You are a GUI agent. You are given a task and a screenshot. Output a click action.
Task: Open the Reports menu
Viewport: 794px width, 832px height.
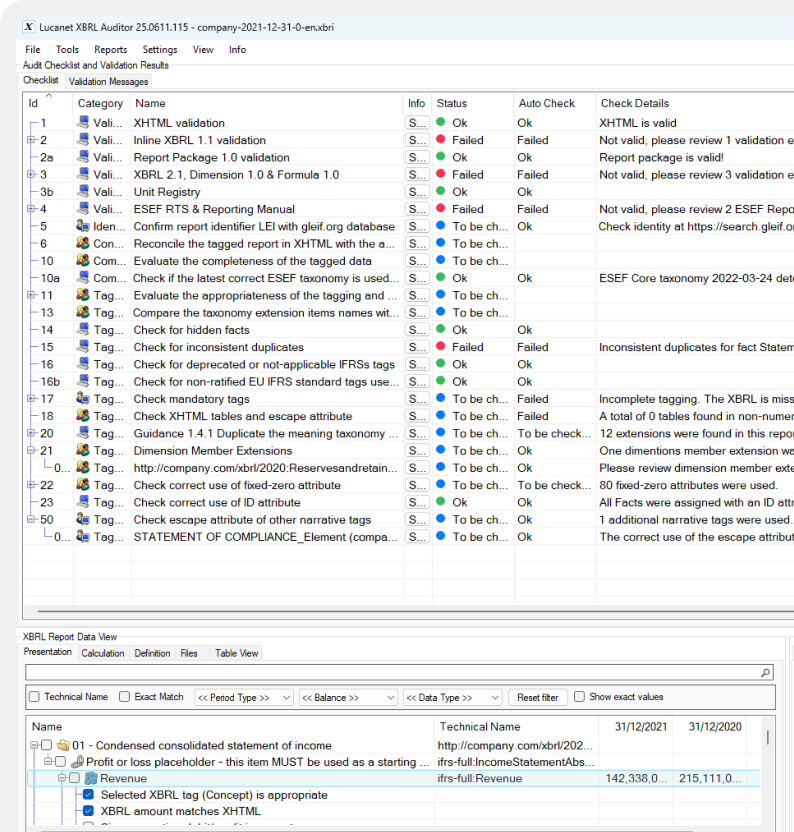(110, 49)
